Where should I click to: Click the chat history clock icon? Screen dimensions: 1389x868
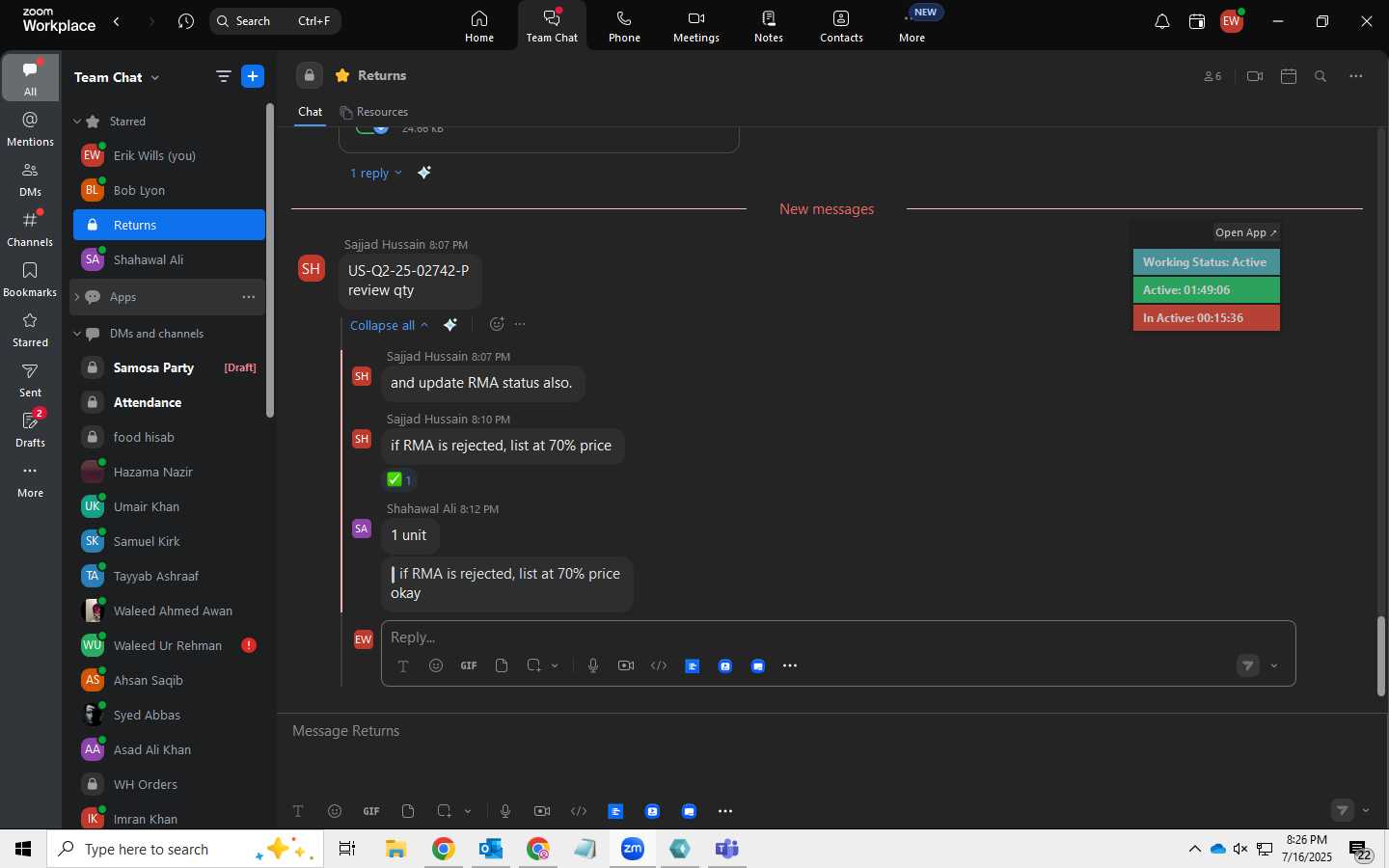point(186,21)
